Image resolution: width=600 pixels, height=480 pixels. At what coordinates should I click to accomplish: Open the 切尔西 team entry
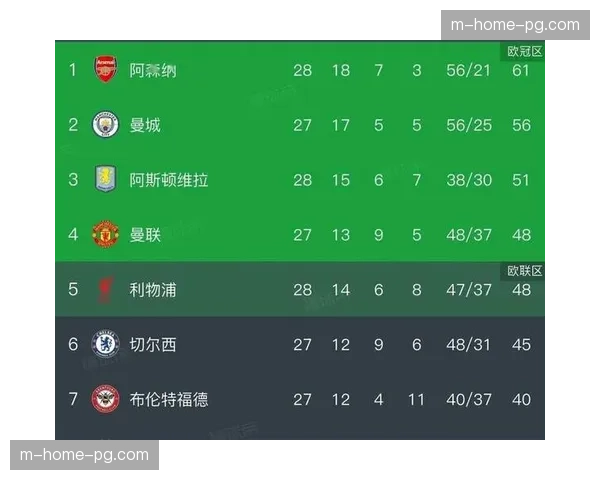[x=153, y=345]
